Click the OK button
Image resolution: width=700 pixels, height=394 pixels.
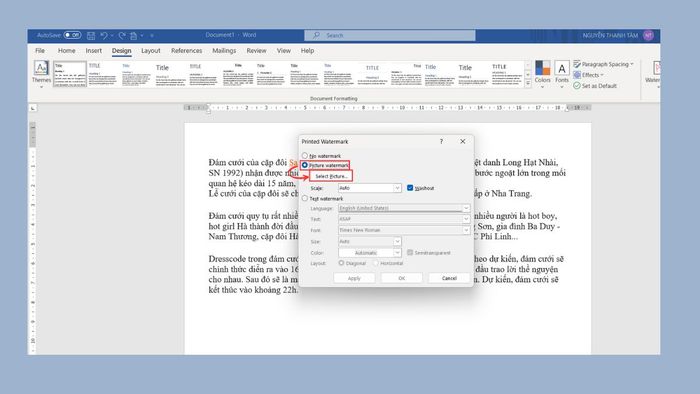tap(401, 278)
